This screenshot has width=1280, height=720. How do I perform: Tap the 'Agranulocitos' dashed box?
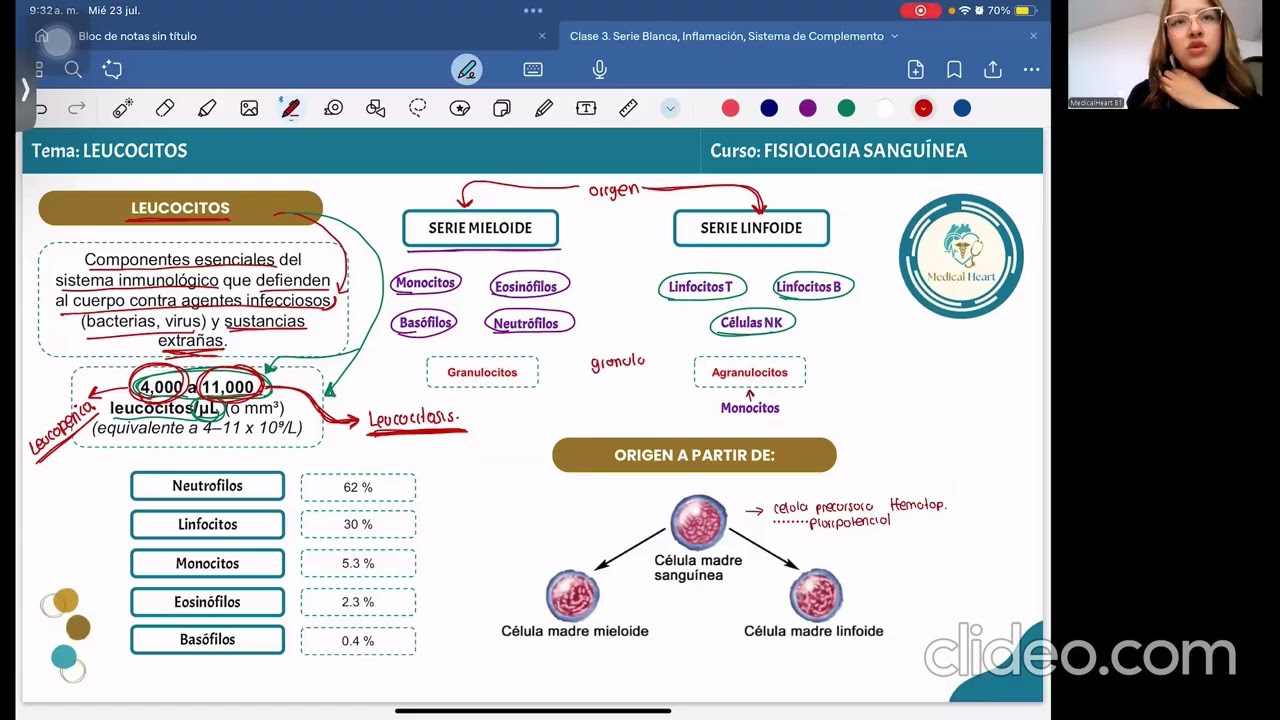pos(749,372)
